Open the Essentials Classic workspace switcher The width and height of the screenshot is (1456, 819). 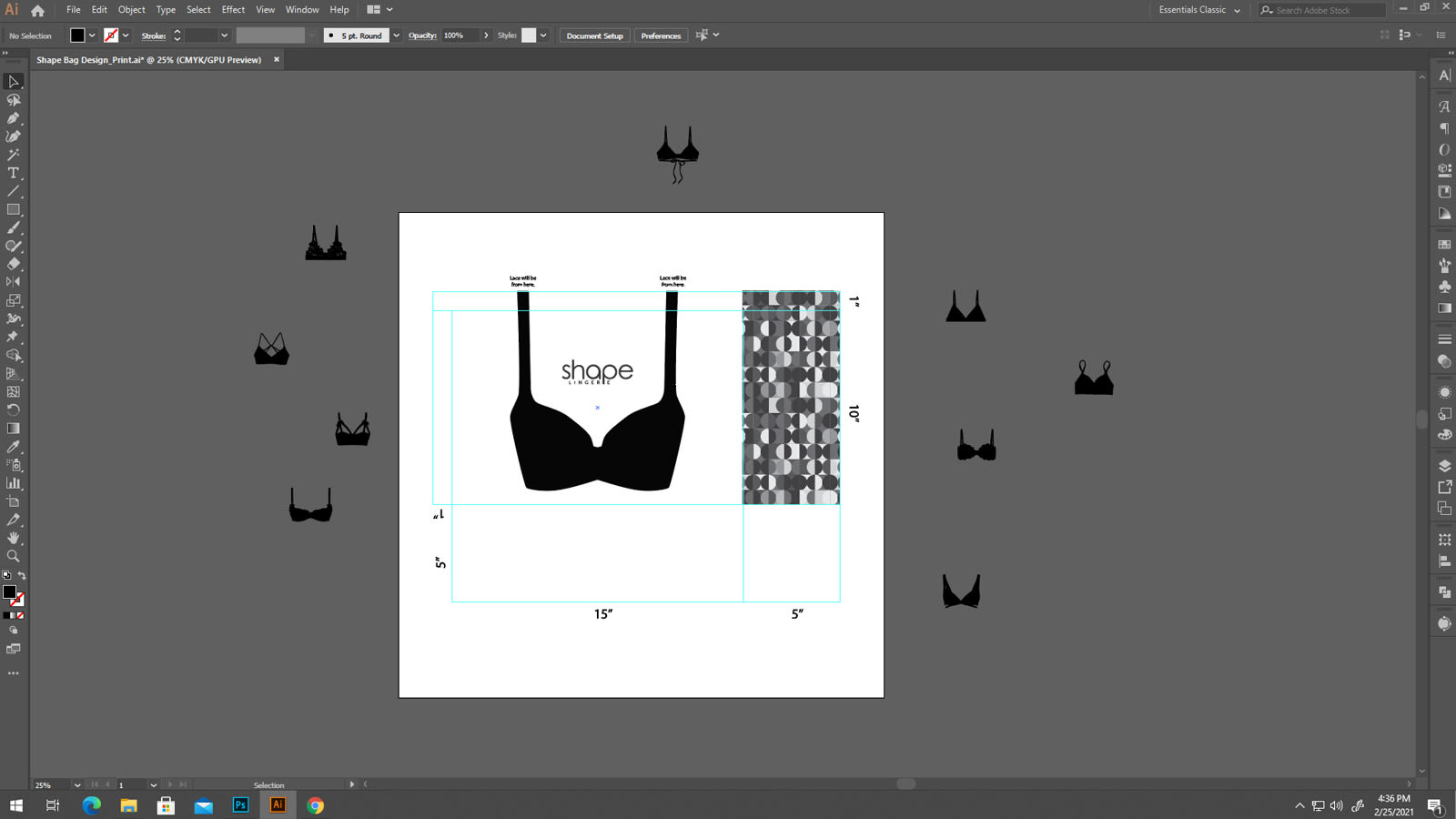[1198, 10]
